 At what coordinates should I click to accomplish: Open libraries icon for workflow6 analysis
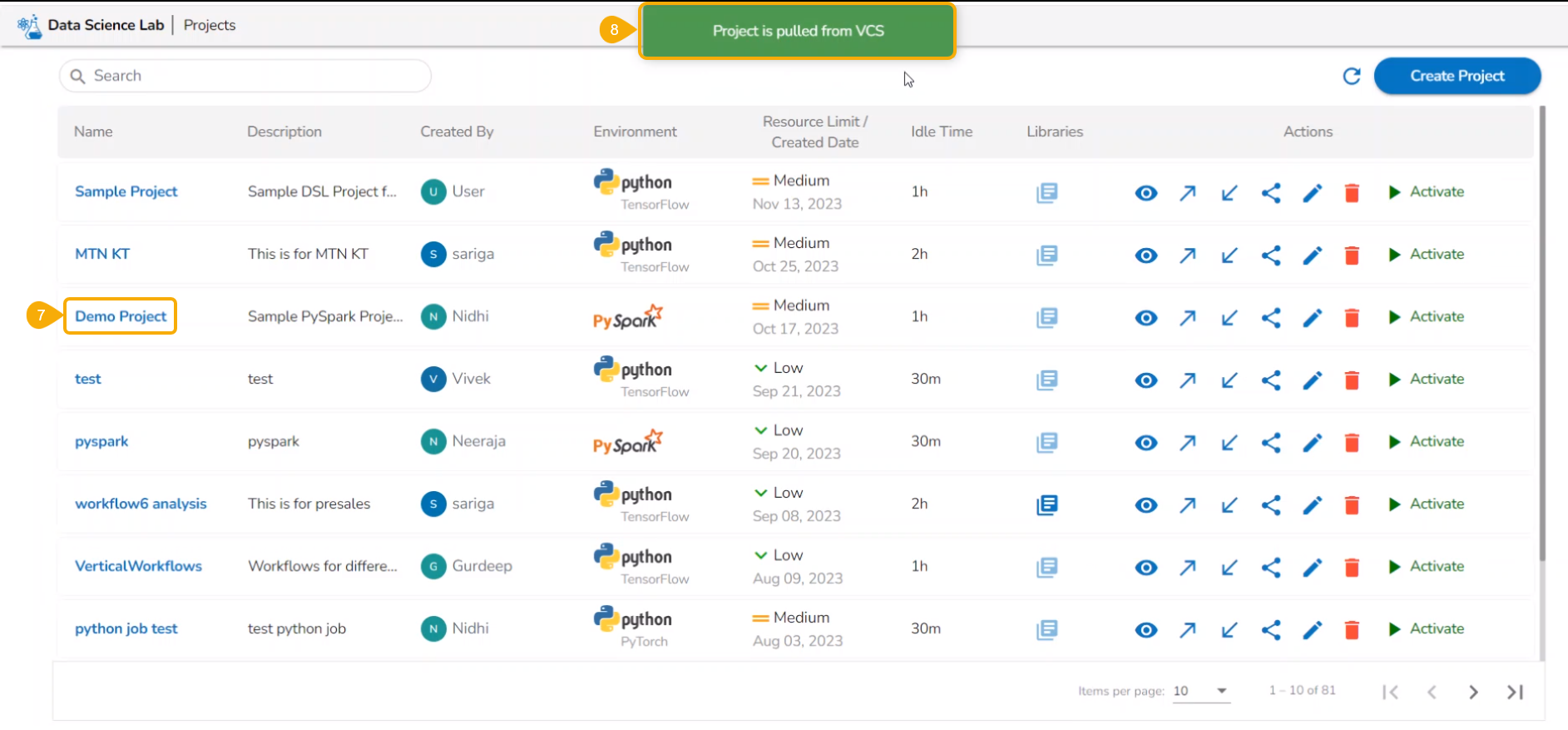click(x=1046, y=505)
